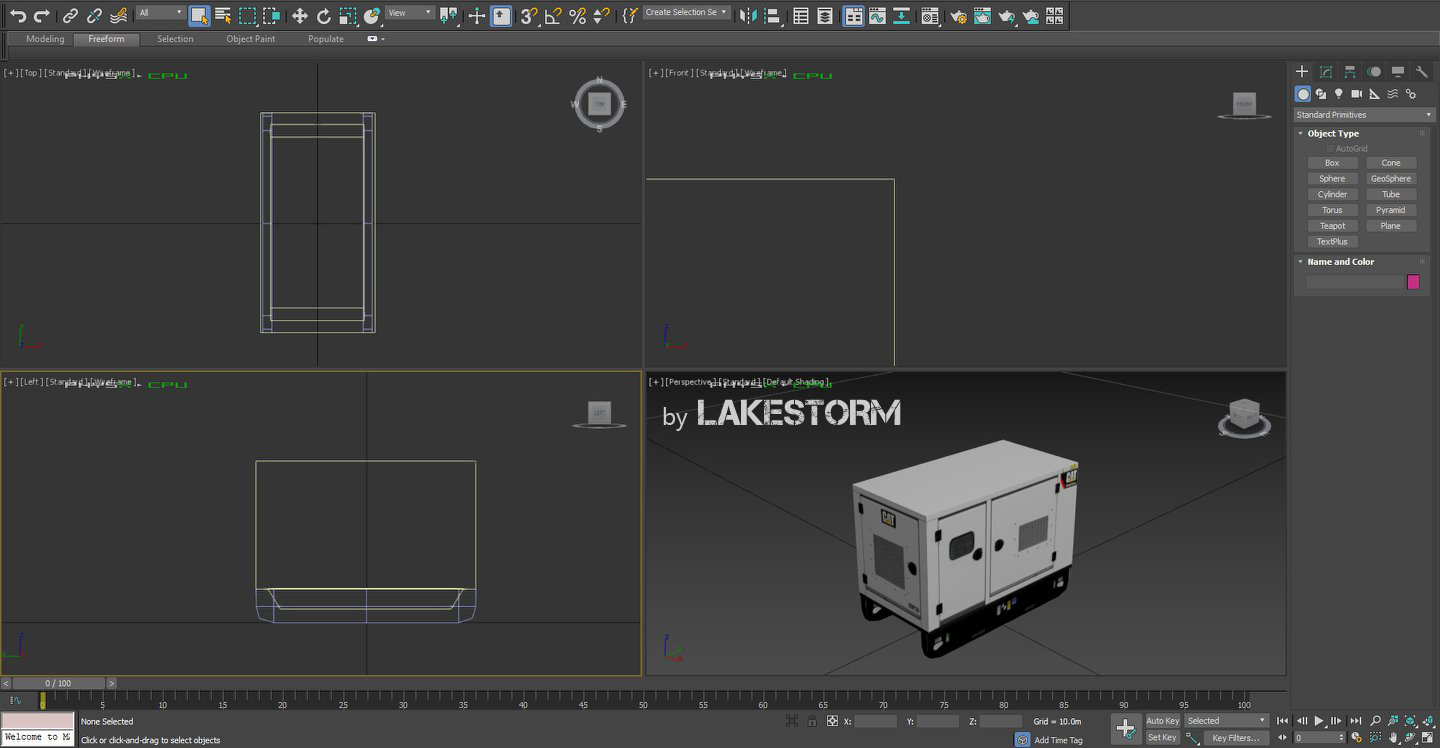1440x748 pixels.
Task: Toggle the Ribbon display button
Action: pyautogui.click(x=853, y=16)
